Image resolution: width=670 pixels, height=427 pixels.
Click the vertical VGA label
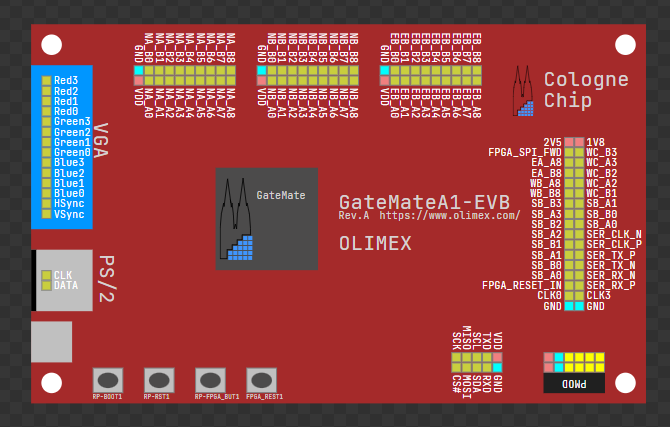100,141
